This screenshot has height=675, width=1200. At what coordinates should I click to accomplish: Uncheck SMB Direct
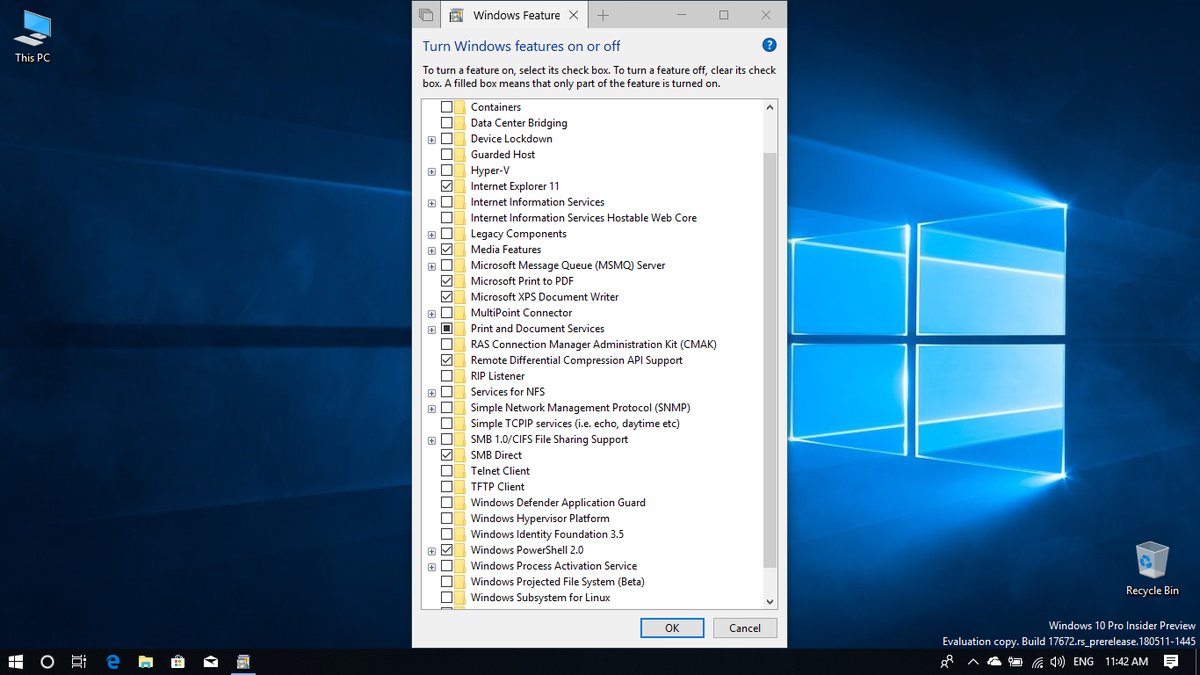coord(448,455)
